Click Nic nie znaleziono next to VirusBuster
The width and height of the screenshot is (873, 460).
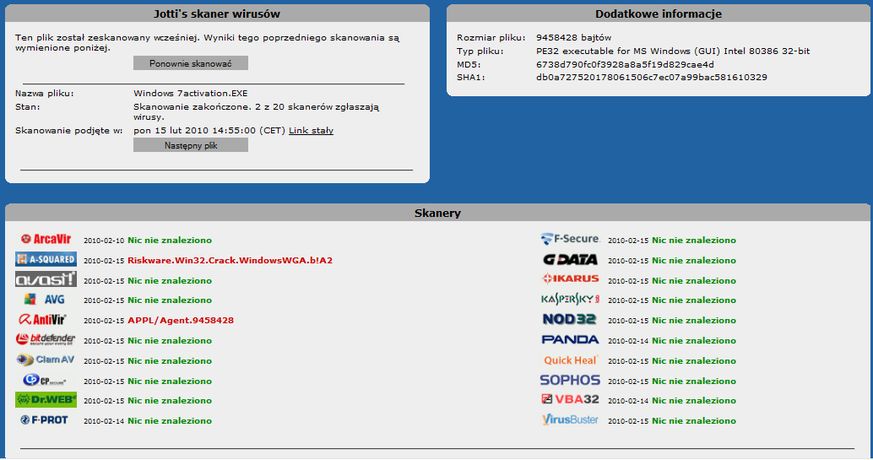tap(694, 421)
